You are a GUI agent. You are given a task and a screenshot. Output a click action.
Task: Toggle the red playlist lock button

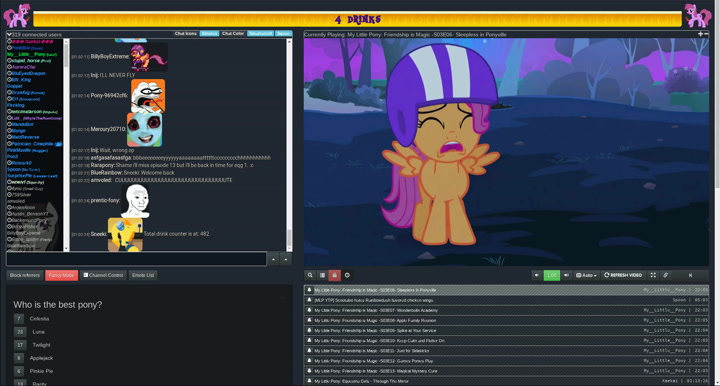pyautogui.click(x=335, y=275)
